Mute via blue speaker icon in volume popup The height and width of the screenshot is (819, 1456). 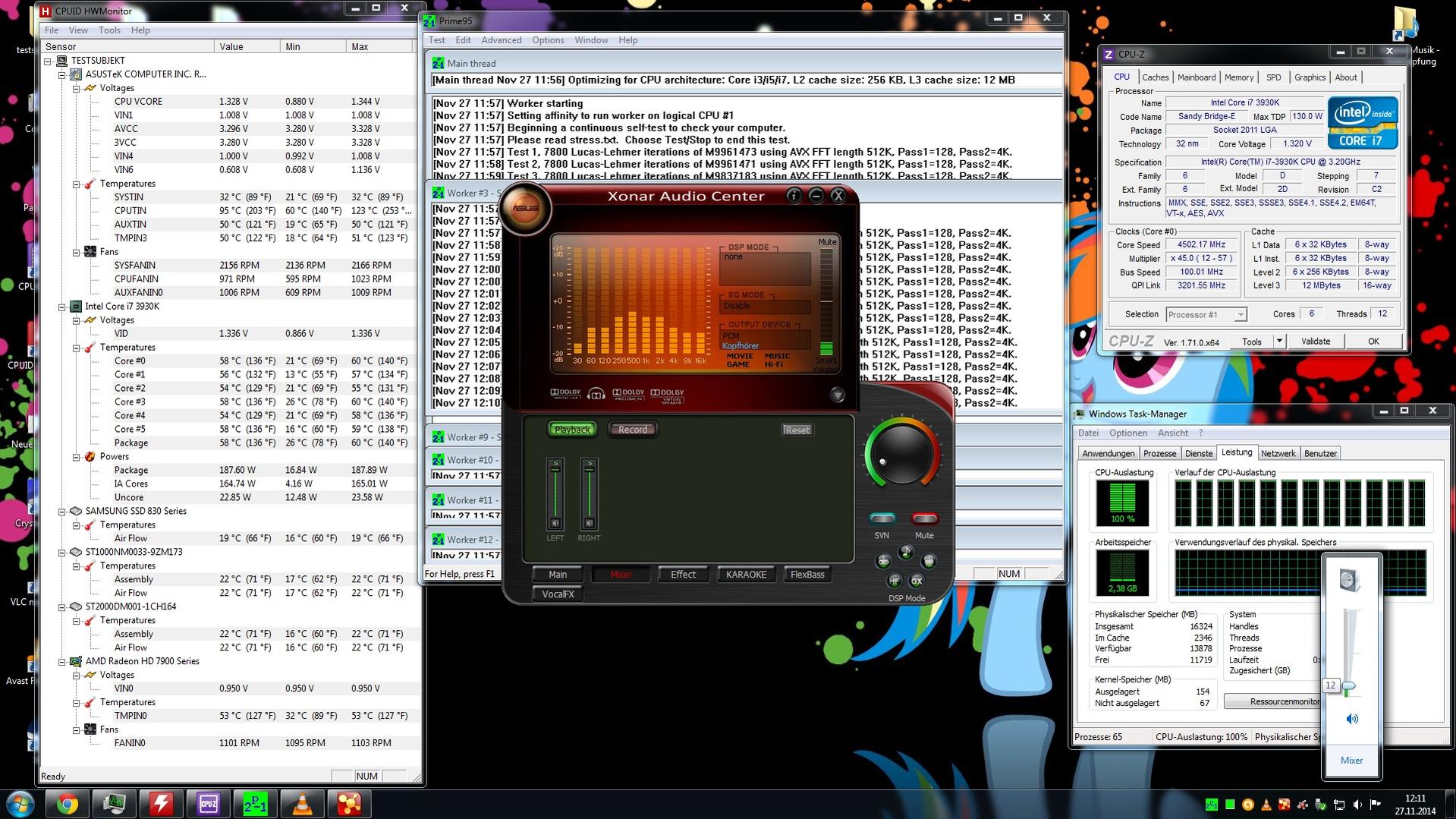pyautogui.click(x=1352, y=719)
